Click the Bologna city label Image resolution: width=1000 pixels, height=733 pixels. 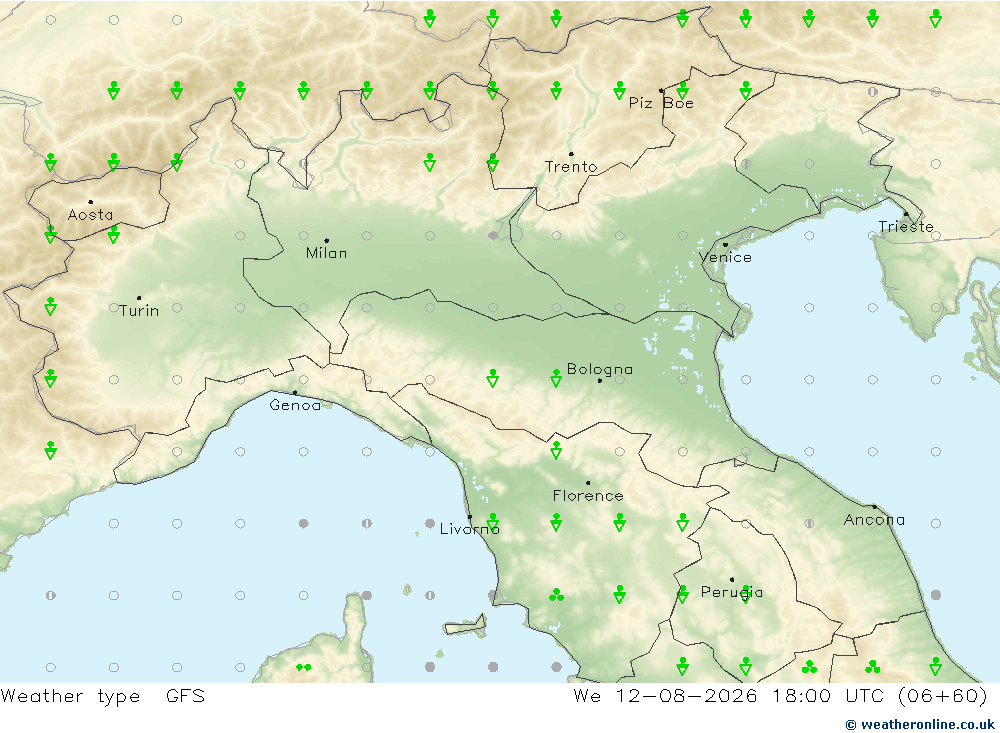[x=599, y=369]
